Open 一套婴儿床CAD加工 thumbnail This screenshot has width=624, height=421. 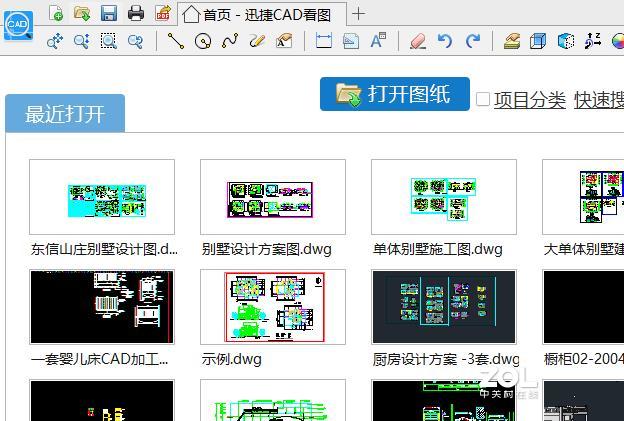click(x=102, y=307)
